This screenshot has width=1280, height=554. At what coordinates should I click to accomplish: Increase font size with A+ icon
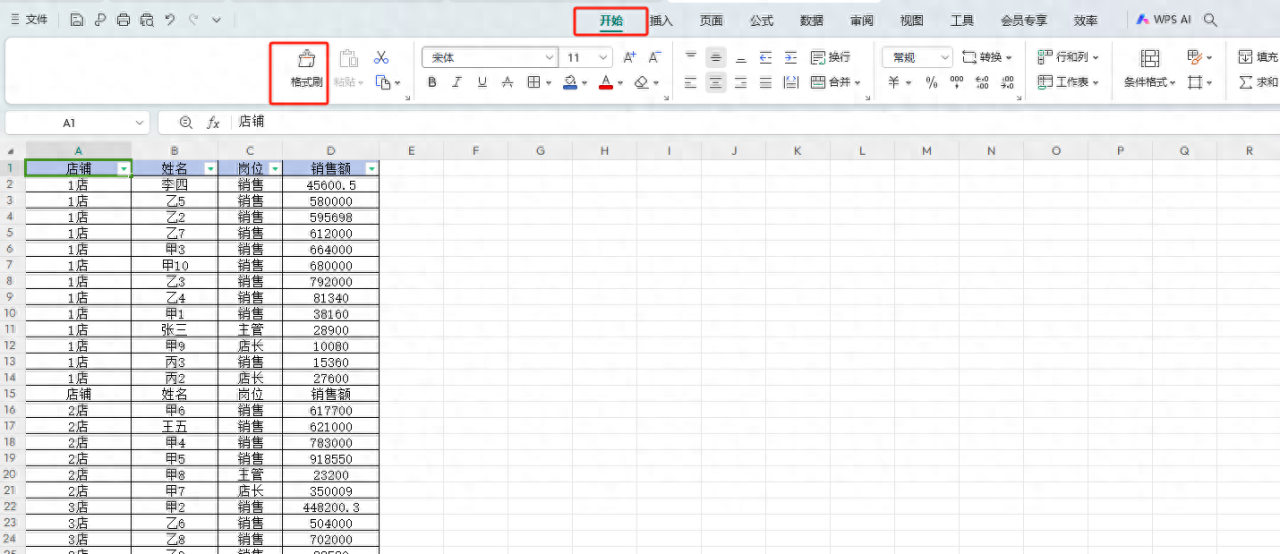coord(629,58)
